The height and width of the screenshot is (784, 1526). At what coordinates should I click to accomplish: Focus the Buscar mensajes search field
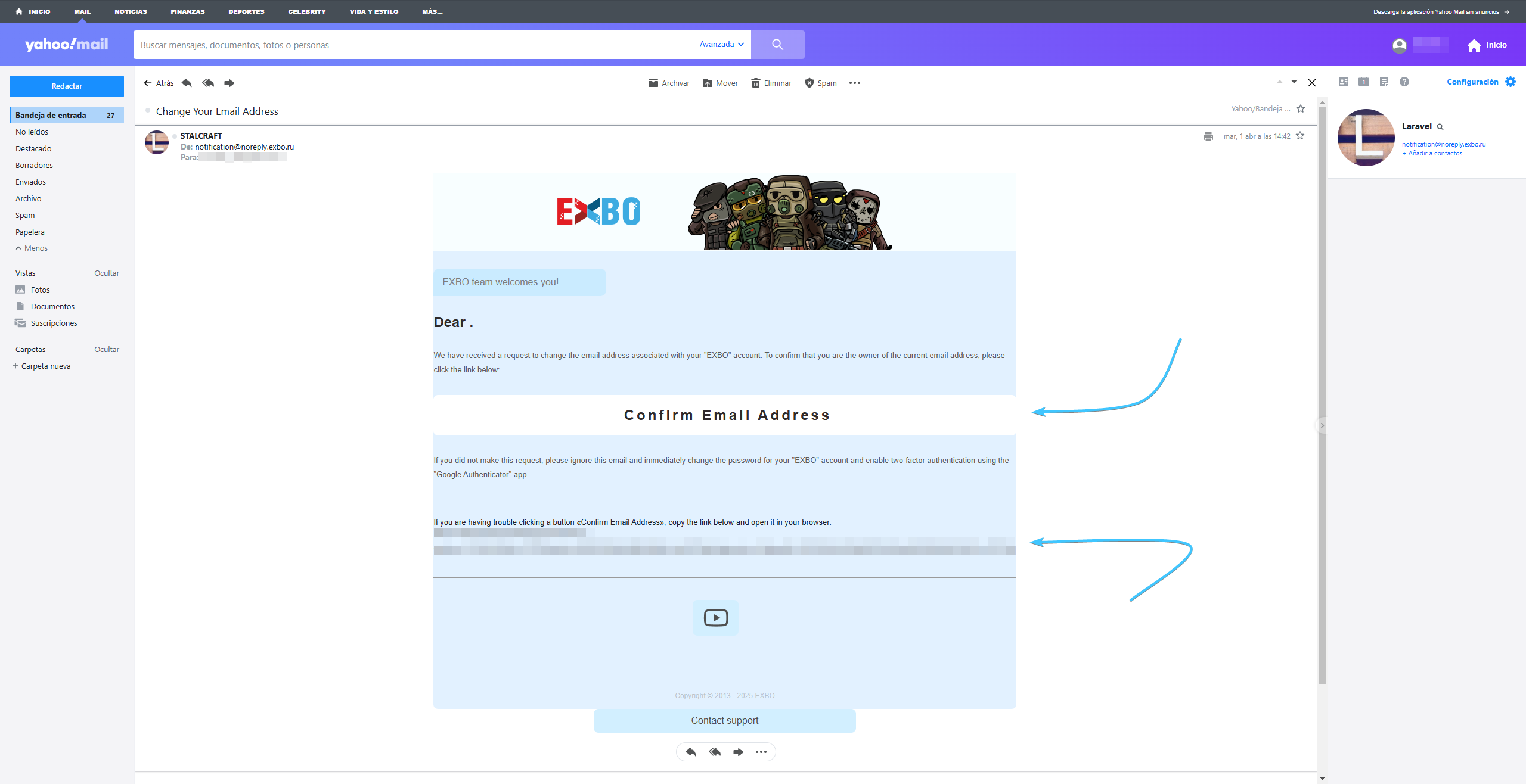[x=414, y=45]
